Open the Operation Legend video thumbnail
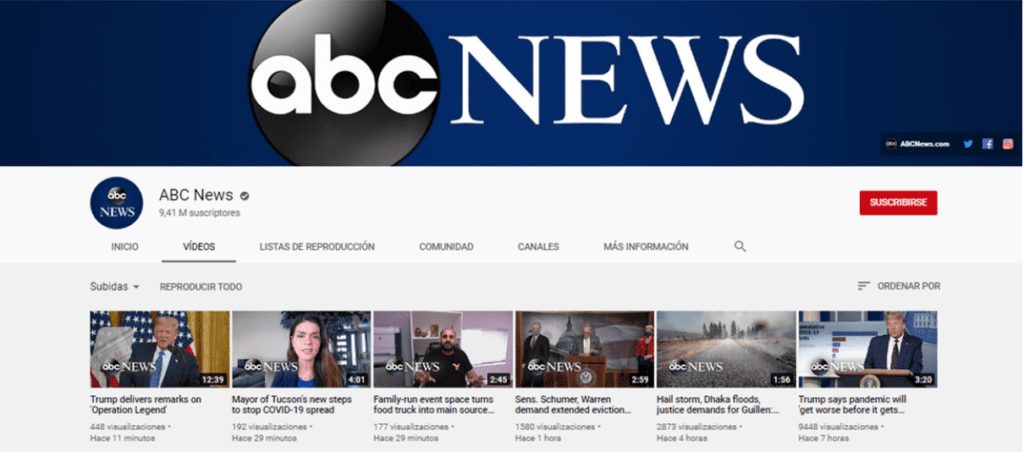This screenshot has width=1024, height=457. (x=160, y=349)
